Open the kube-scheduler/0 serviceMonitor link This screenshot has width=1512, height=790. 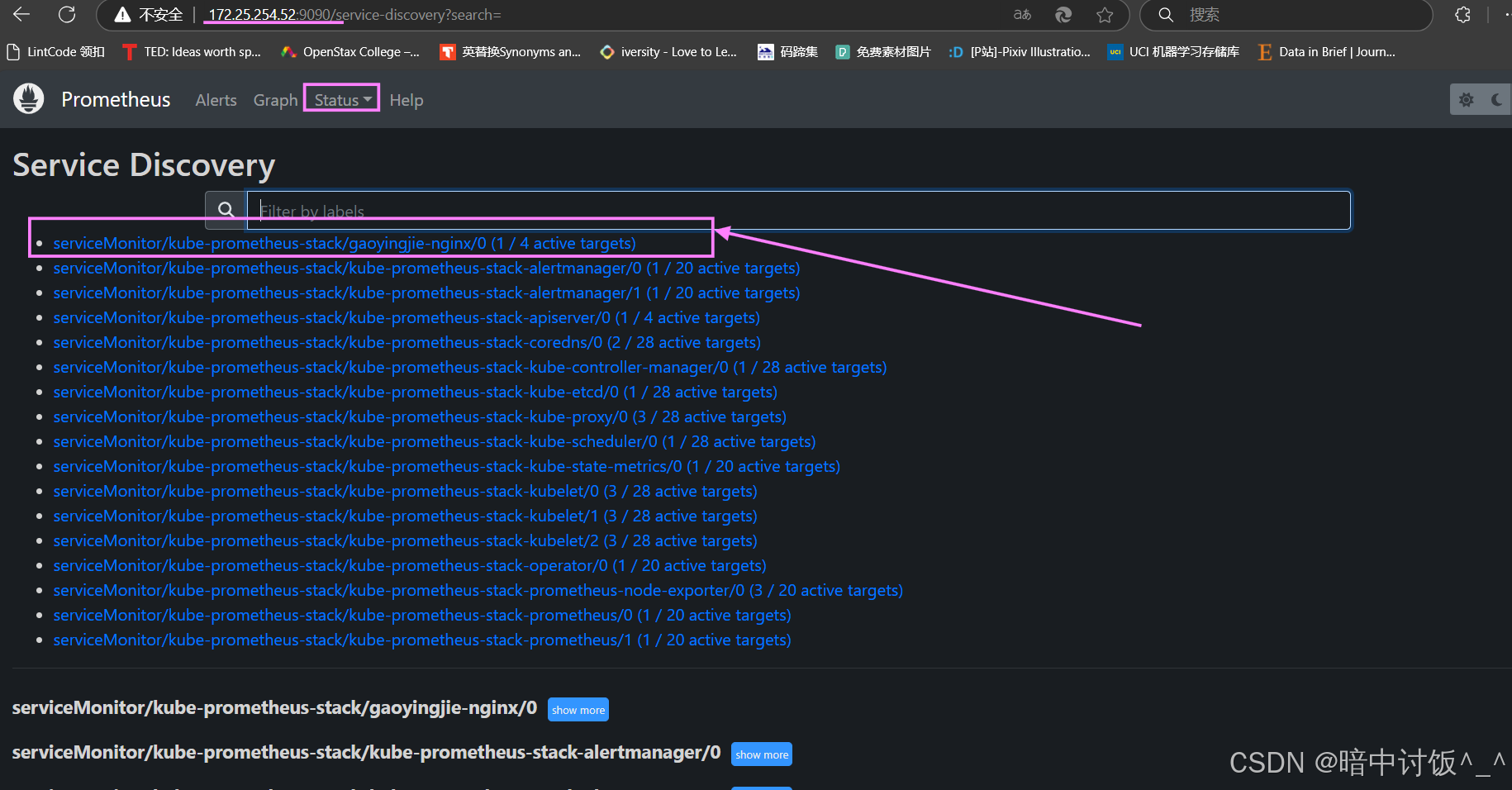435,441
